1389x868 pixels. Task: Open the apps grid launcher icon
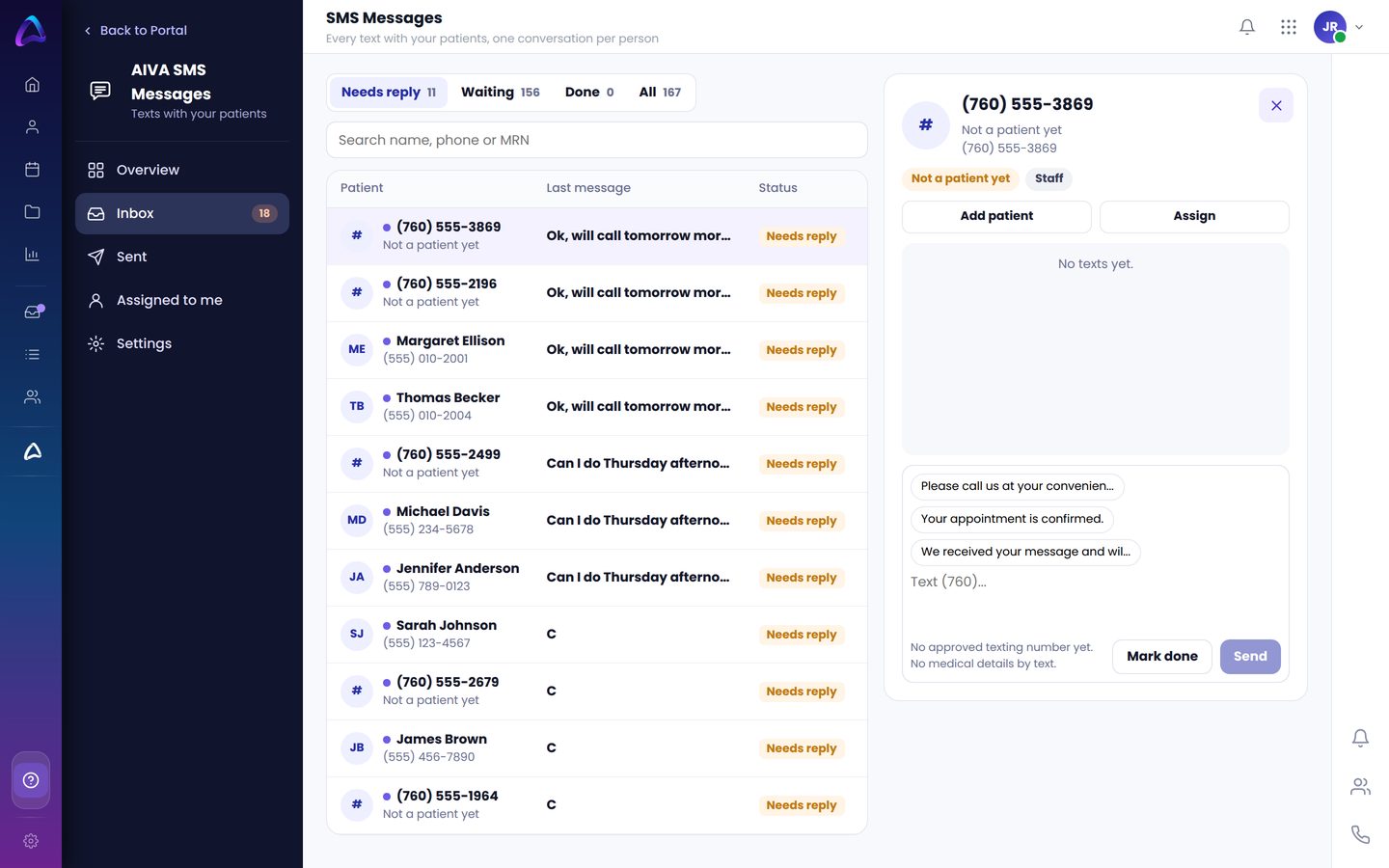[1289, 27]
